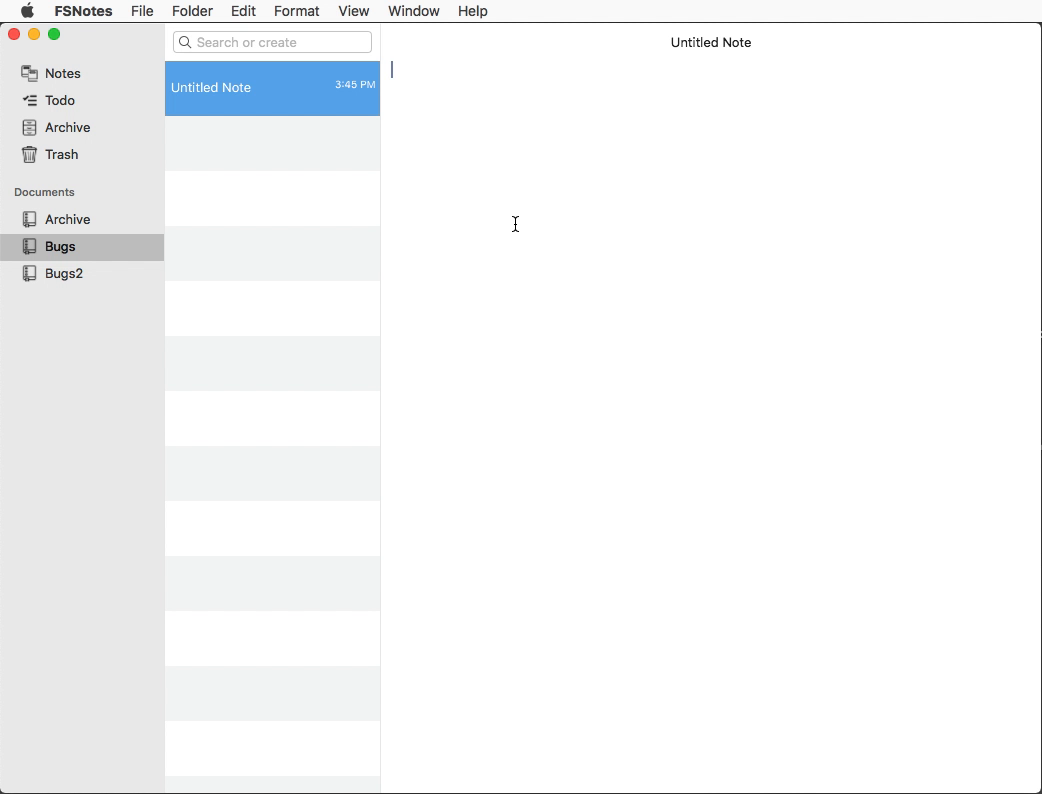
Task: Minimize the FSNotes window
Action: point(34,34)
